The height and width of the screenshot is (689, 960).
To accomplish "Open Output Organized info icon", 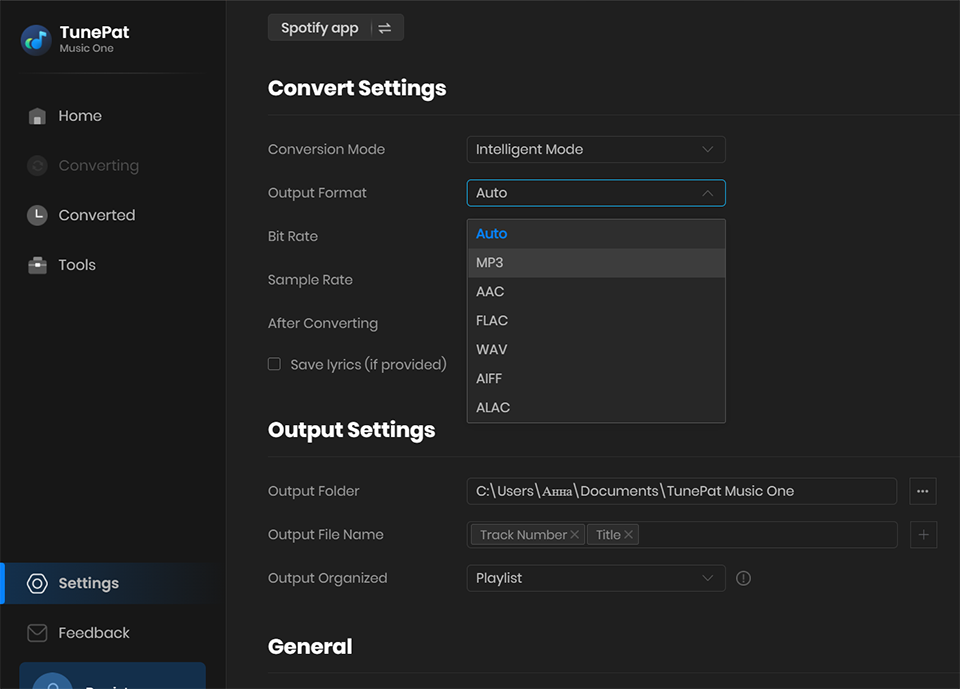I will coord(743,578).
